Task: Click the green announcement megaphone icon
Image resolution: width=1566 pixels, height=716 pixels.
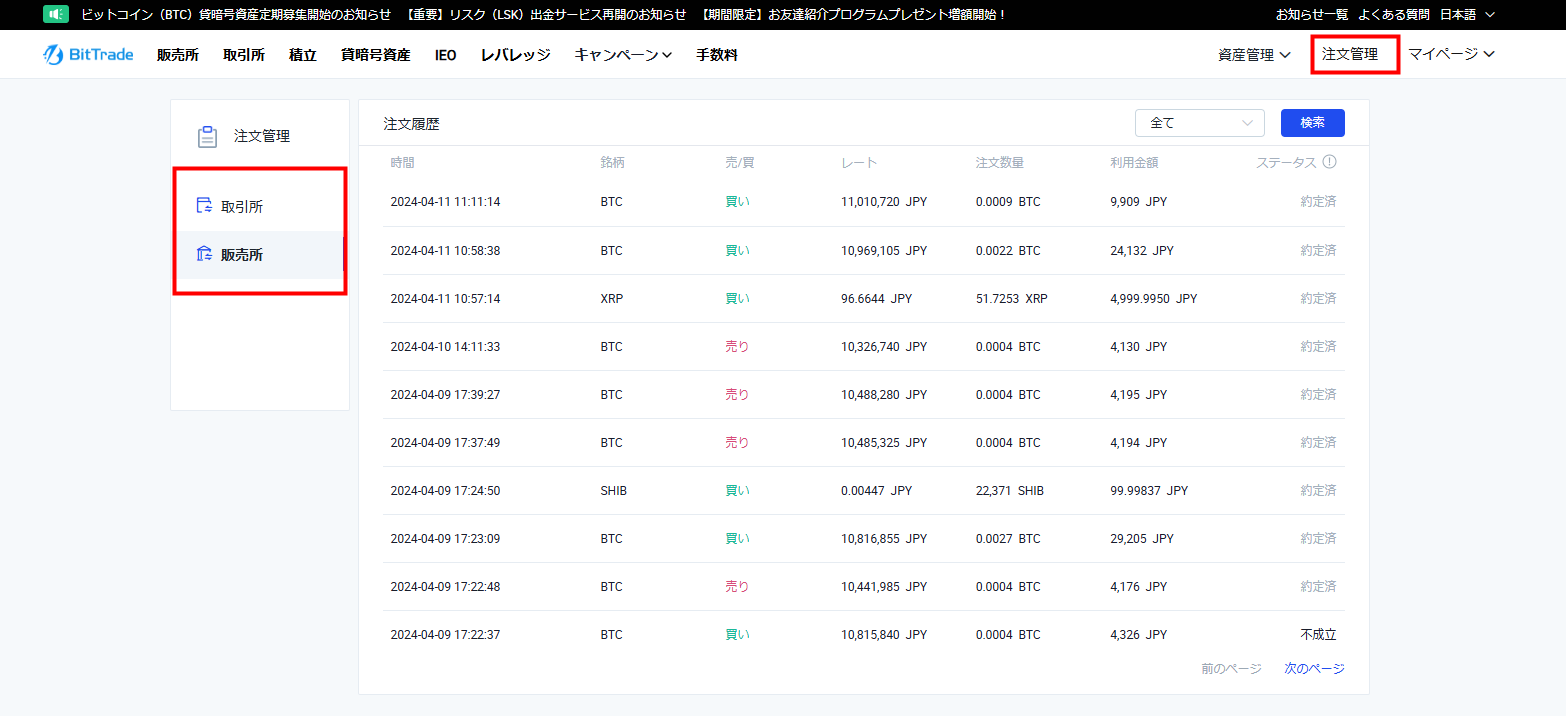Action: click(56, 14)
